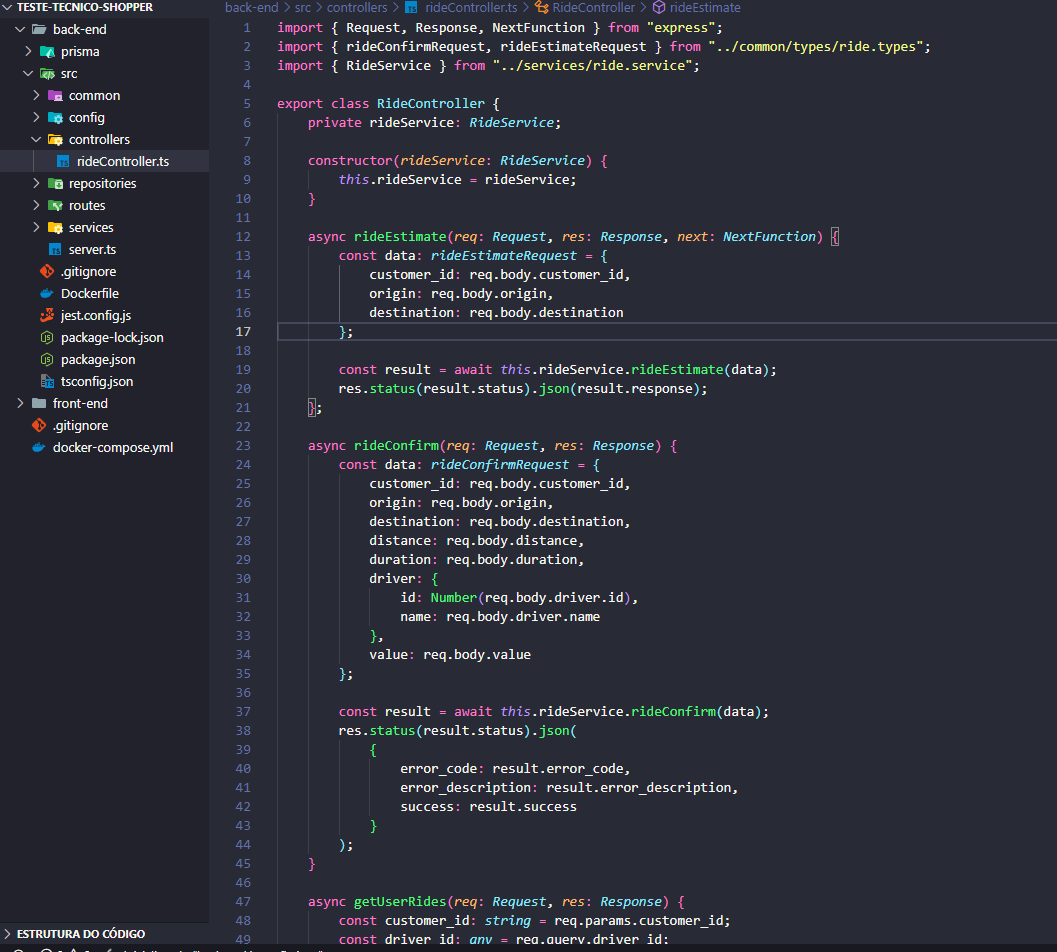Expand the front-end folder
Screen dimensions: 1057x952
coord(21,404)
